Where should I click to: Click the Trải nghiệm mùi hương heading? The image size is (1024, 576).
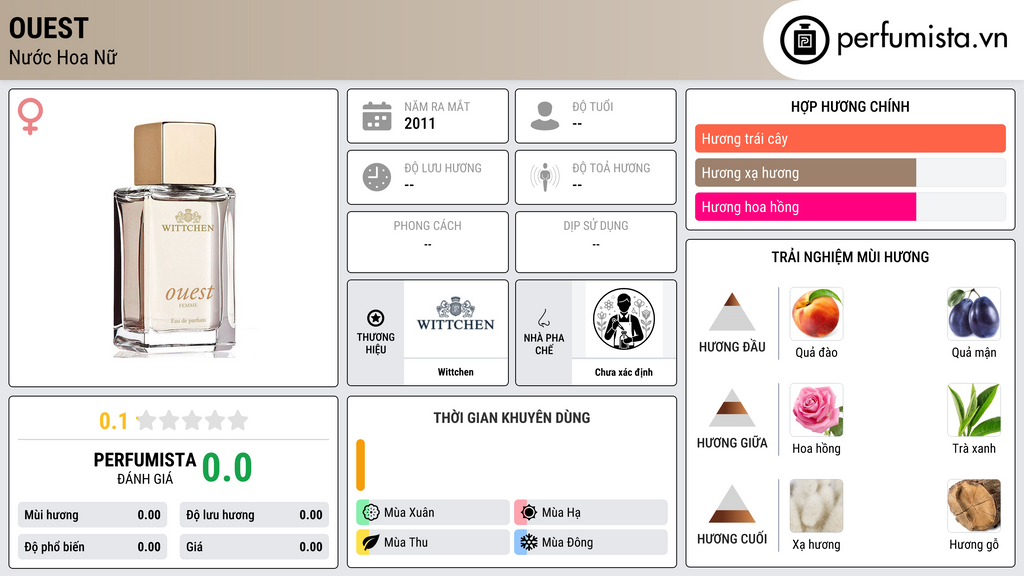point(850,257)
